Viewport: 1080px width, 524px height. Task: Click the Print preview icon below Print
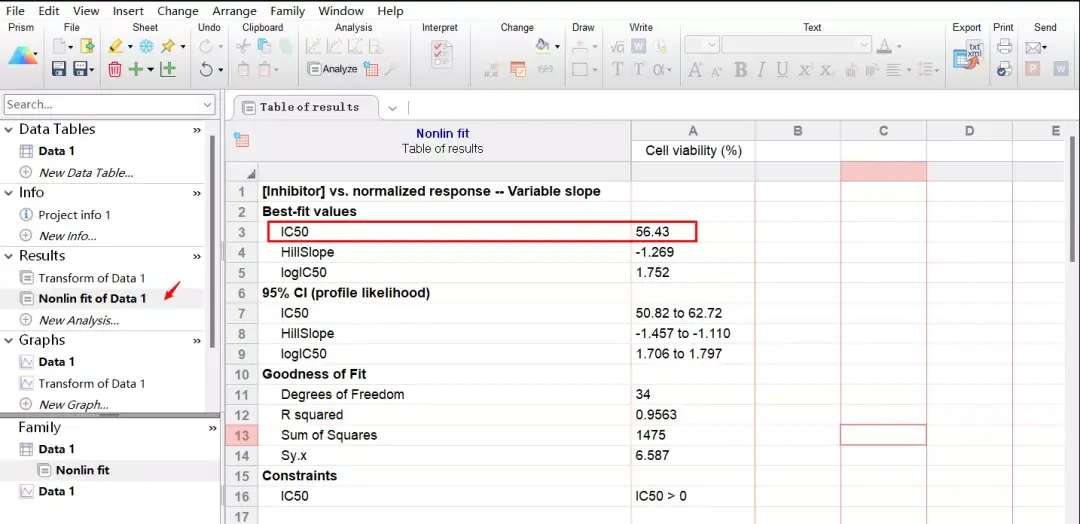(1004, 69)
